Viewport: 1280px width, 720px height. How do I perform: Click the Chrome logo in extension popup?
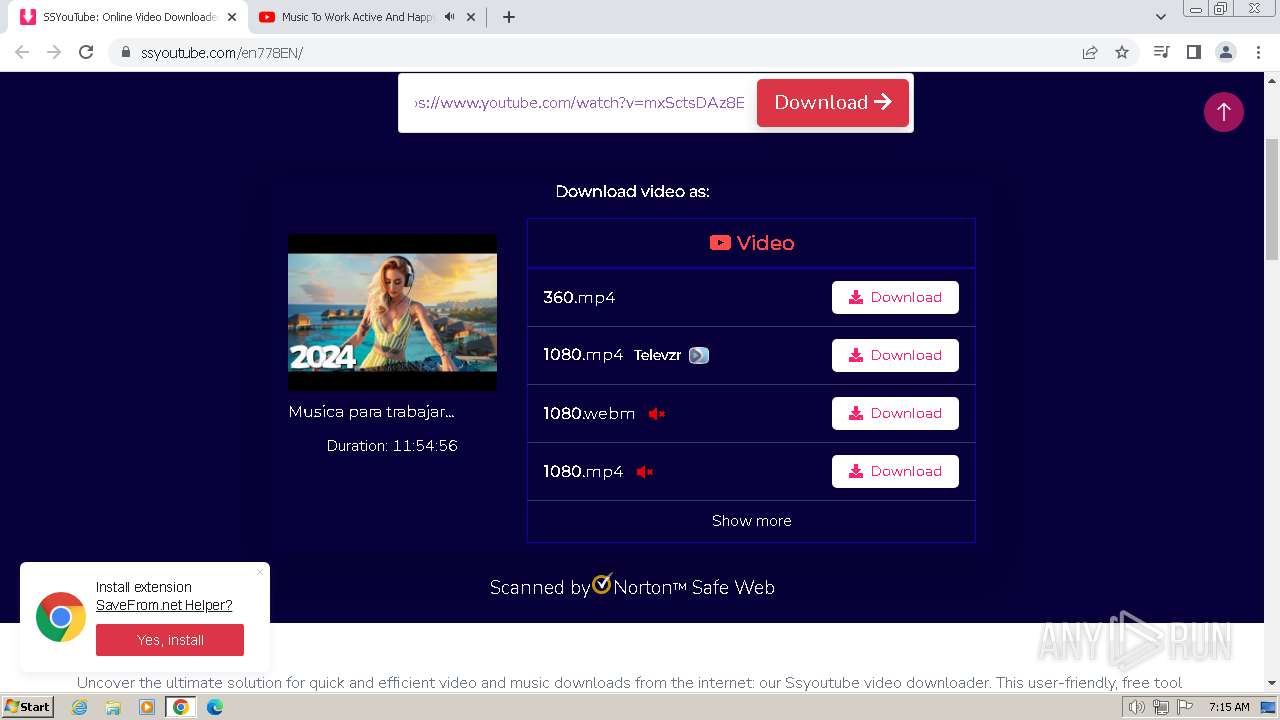click(x=61, y=617)
